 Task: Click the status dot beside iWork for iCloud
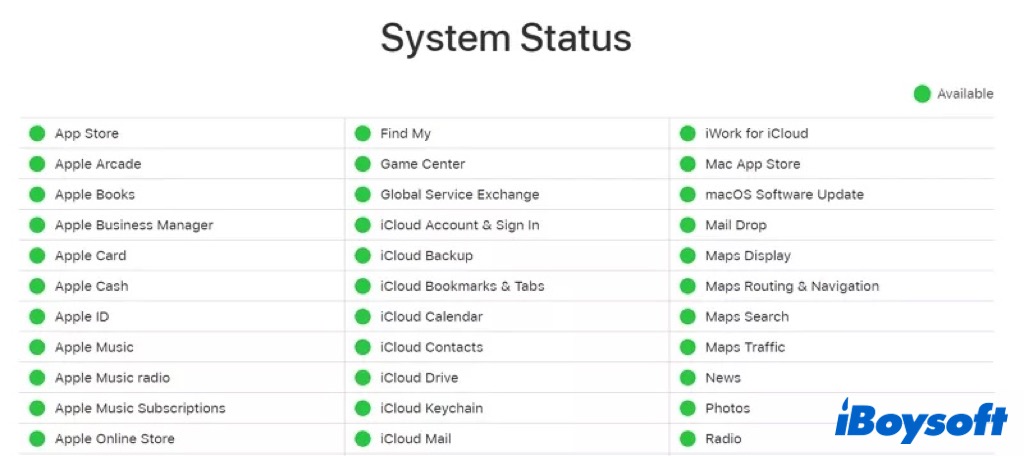pos(688,133)
